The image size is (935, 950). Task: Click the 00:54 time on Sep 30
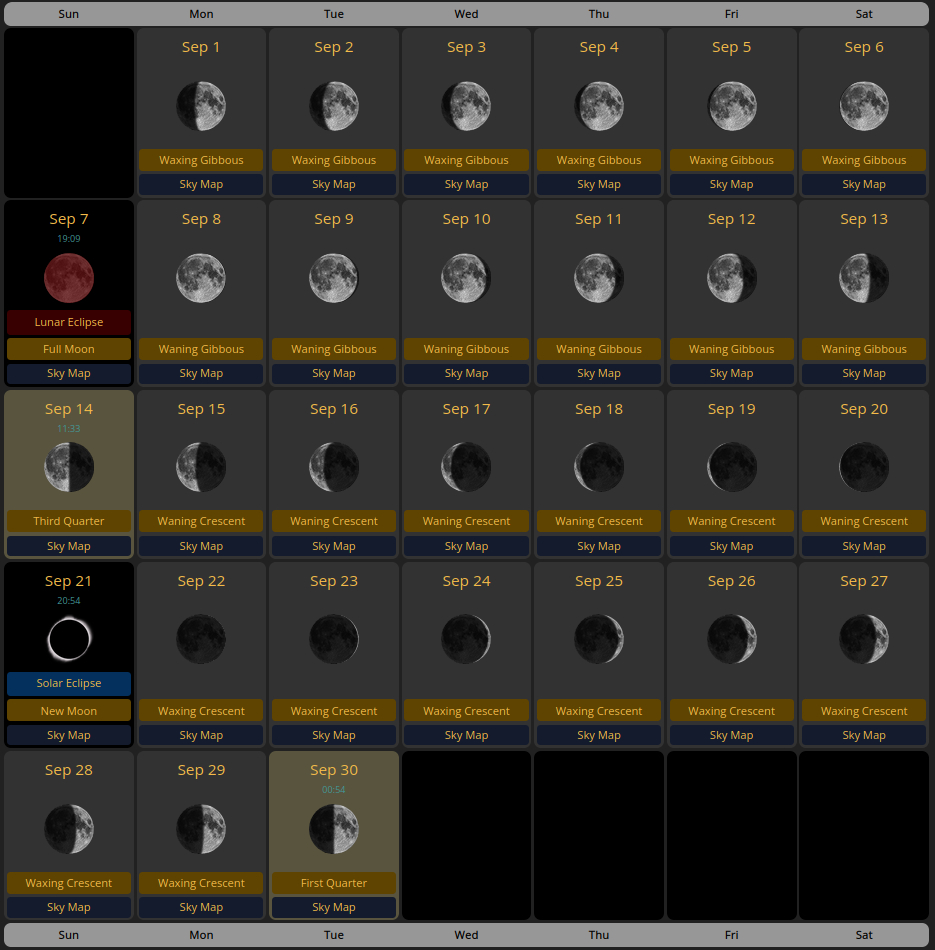tap(334, 790)
